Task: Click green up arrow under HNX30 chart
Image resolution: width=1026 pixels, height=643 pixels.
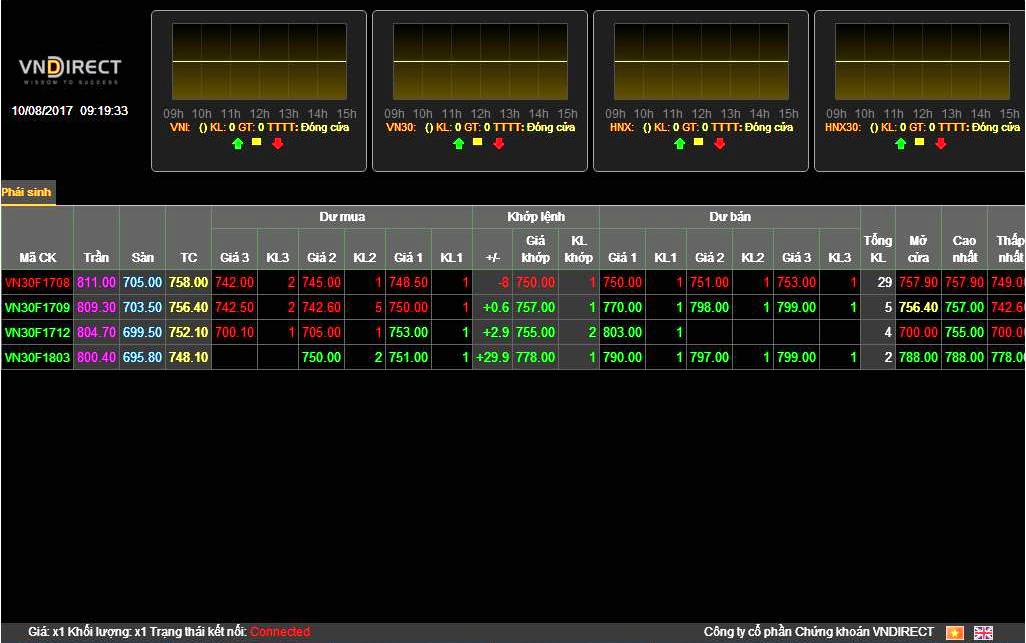Action: 900,143
